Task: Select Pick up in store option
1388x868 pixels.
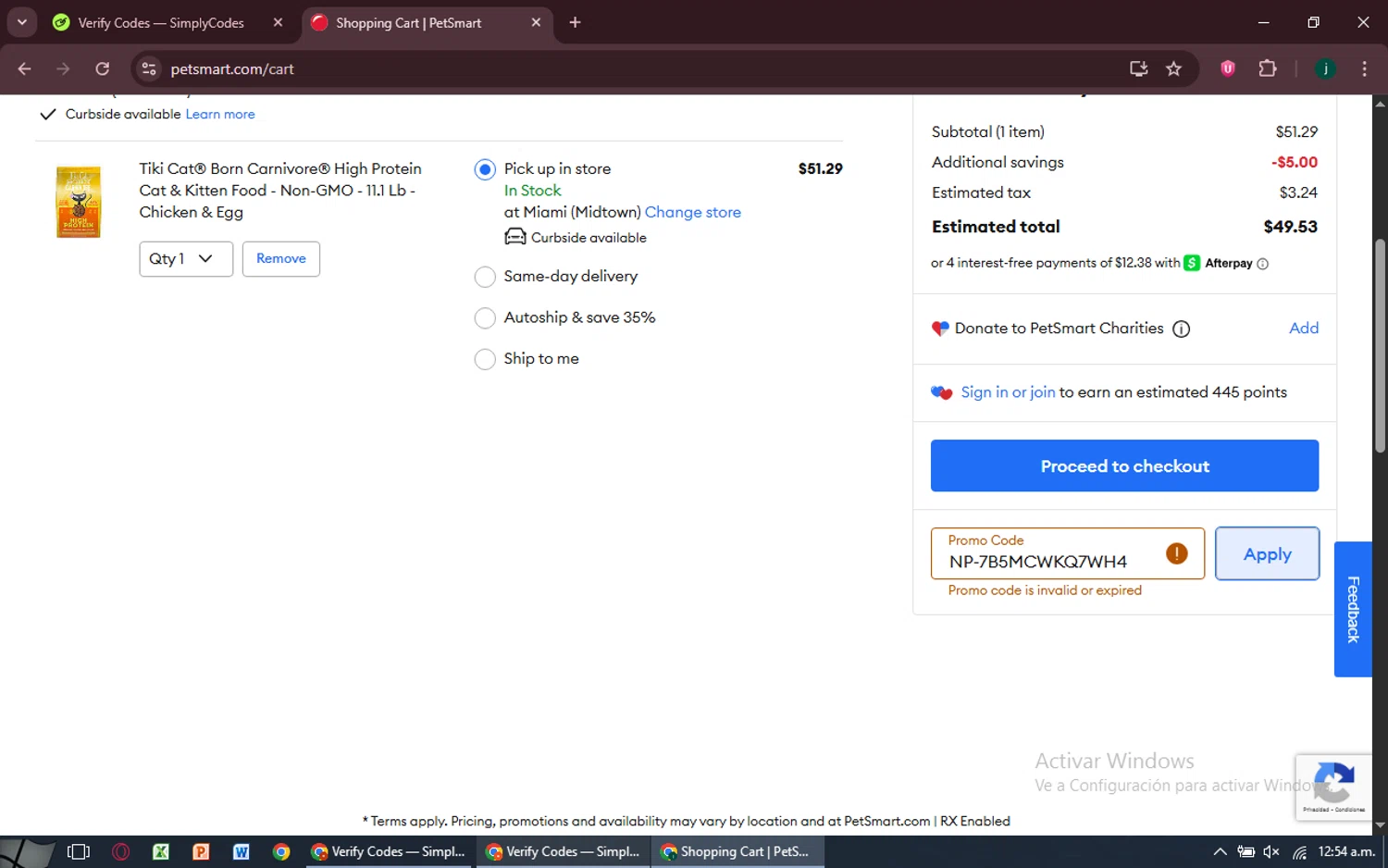Action: pyautogui.click(x=485, y=169)
